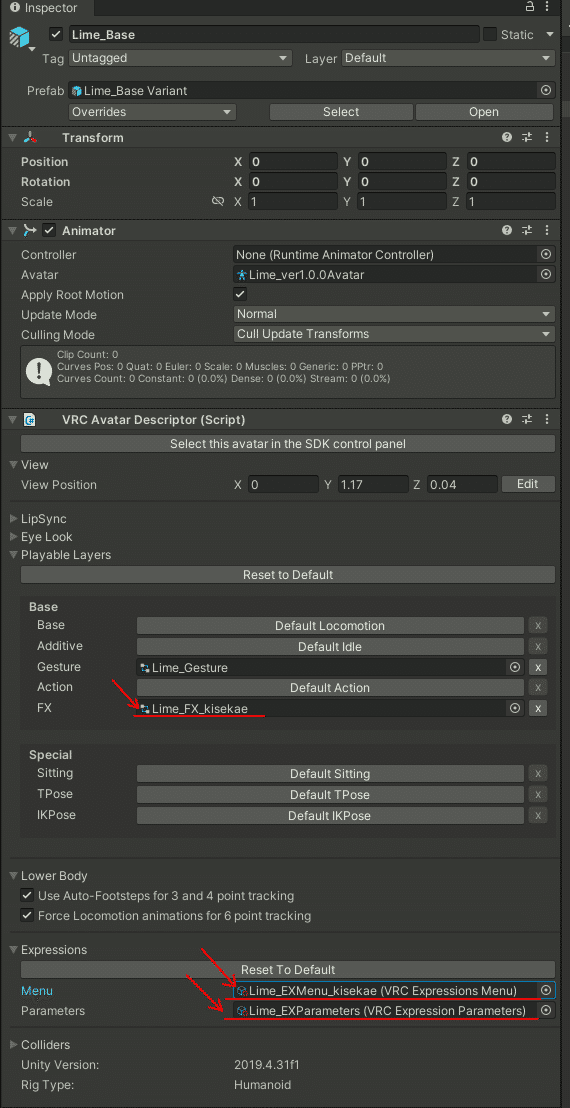The width and height of the screenshot is (570, 1108).
Task: Click the View Position Edit button
Action: point(528,484)
